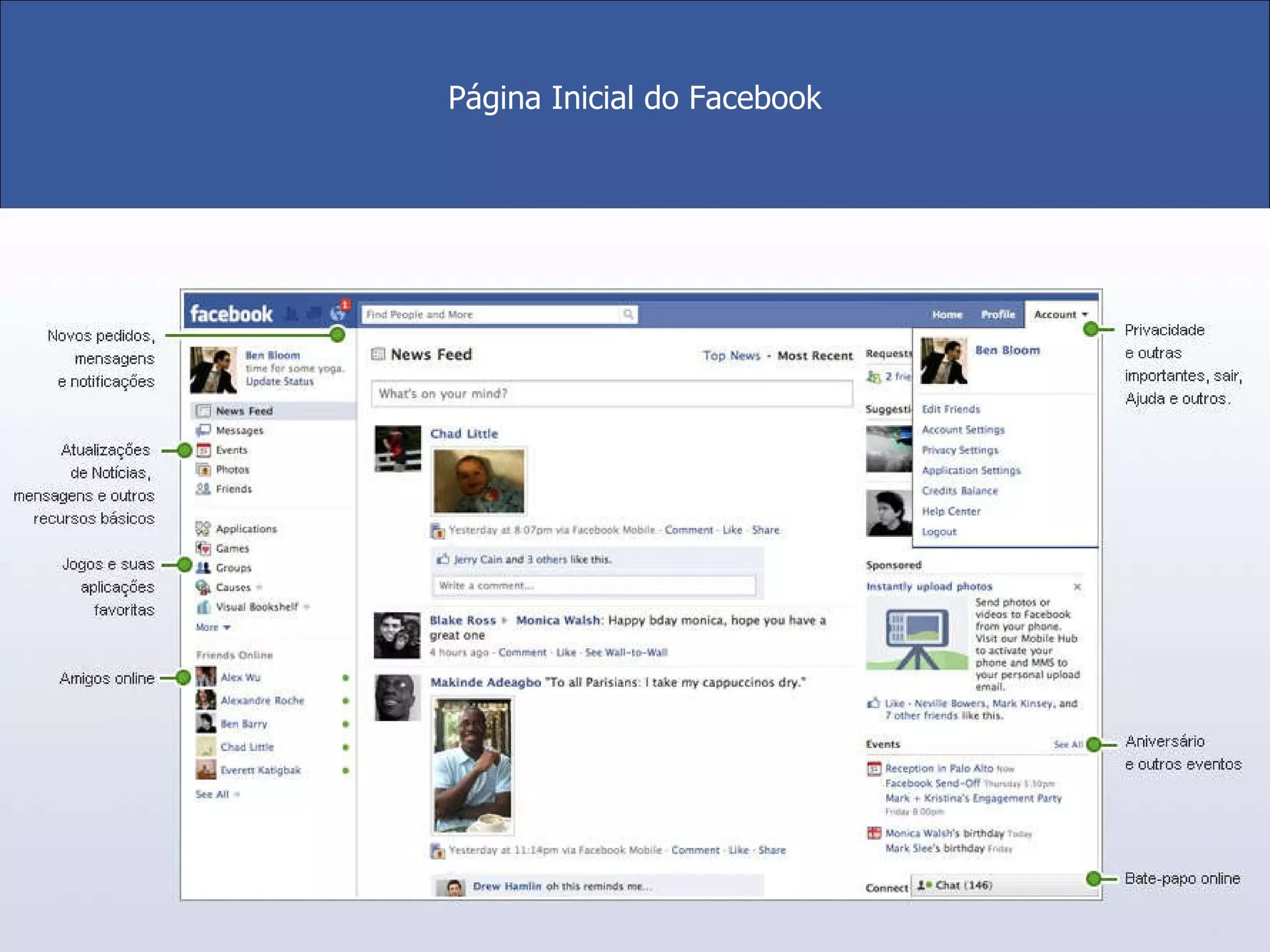Select Application Settings from menu
This screenshot has height=952, width=1270.
coord(970,470)
